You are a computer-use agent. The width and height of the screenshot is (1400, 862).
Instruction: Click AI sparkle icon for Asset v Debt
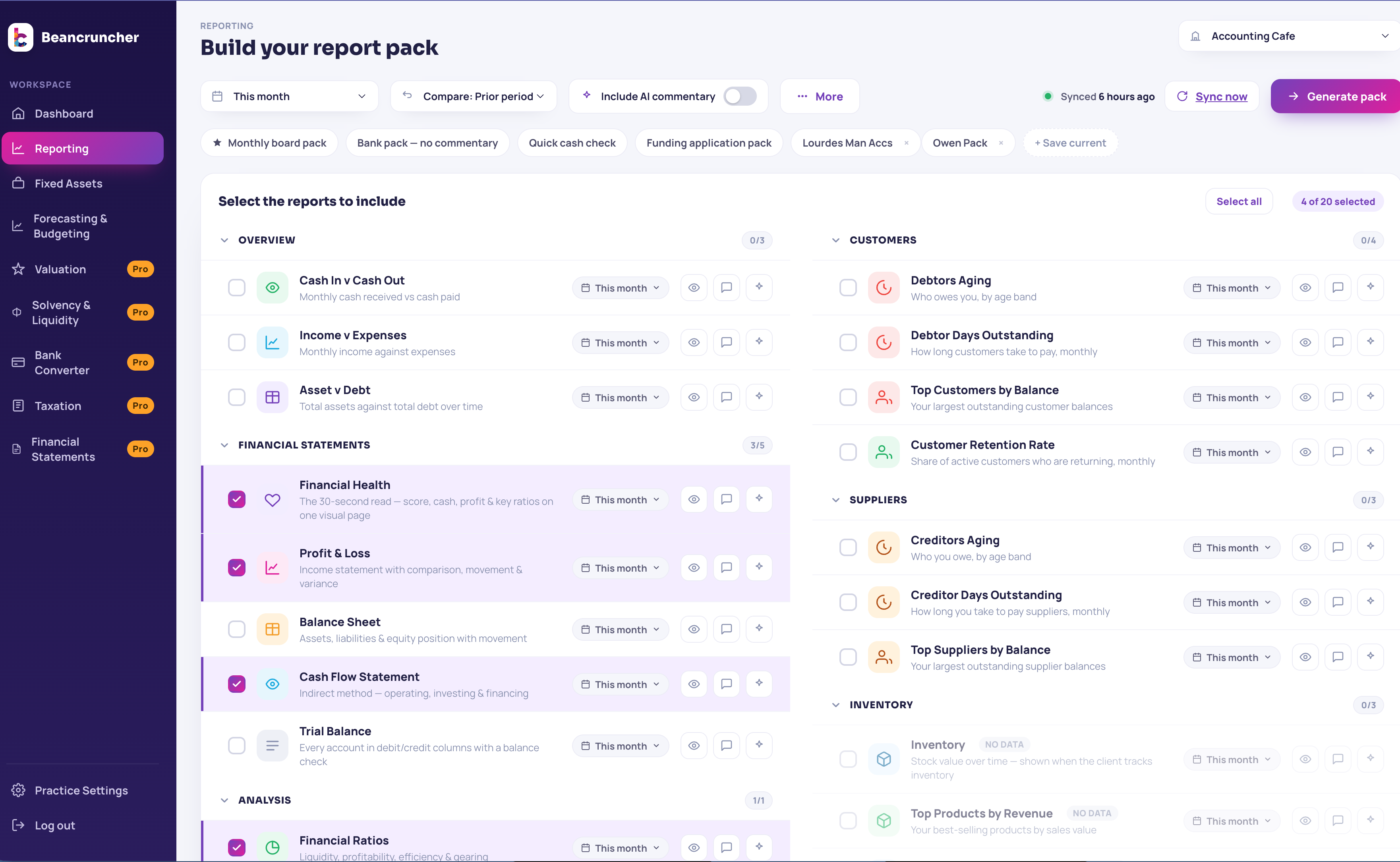coord(759,397)
